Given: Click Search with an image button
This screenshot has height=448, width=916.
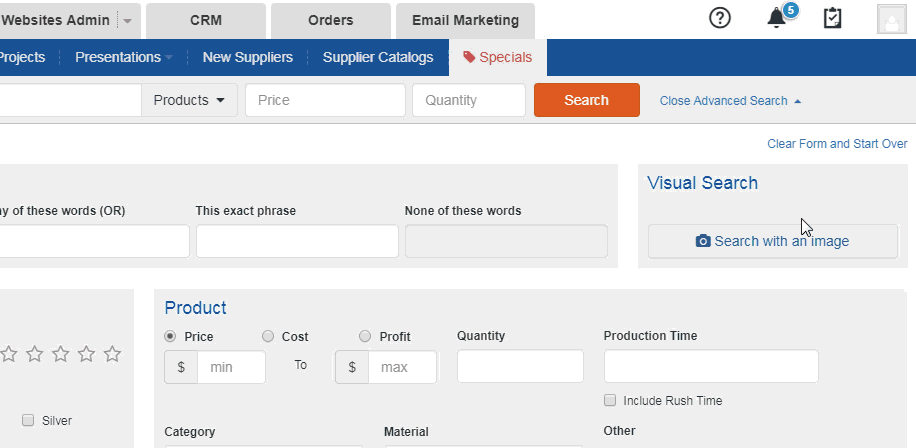Looking at the screenshot, I should pos(773,241).
